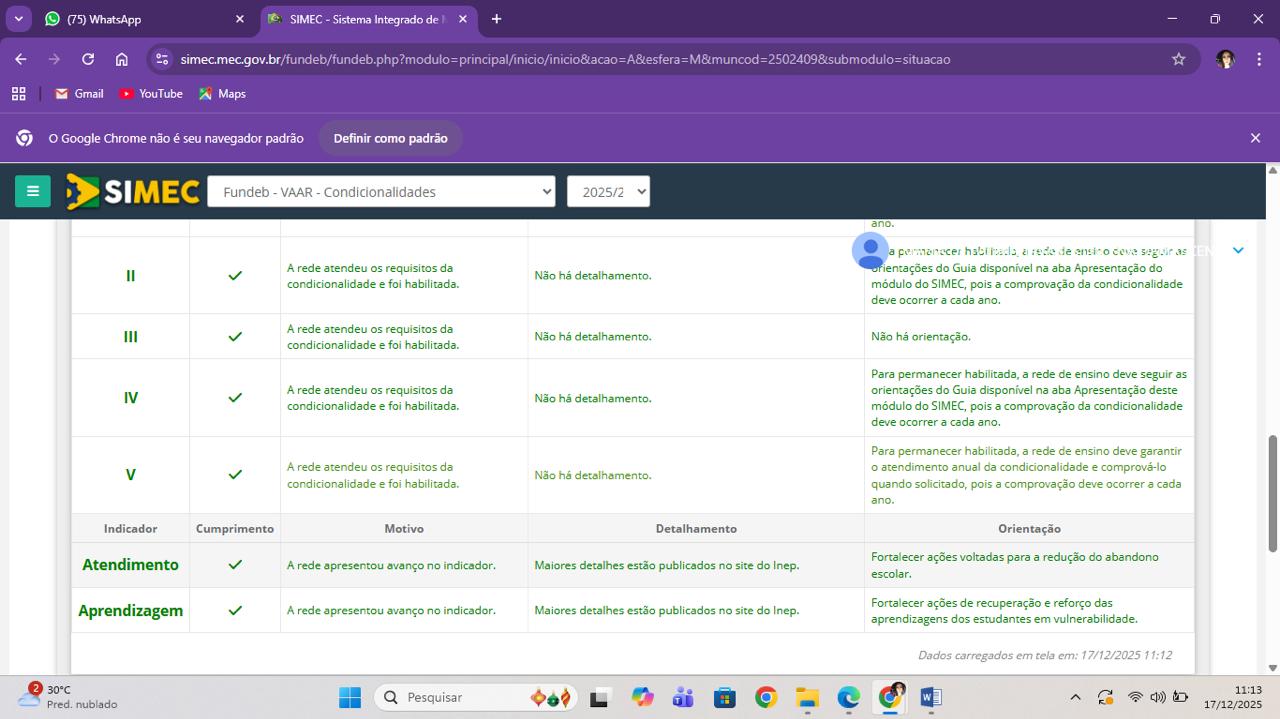Image resolution: width=1280 pixels, height=719 pixels.
Task: Select the Aprendizagem indicator label
Action: (x=130, y=610)
